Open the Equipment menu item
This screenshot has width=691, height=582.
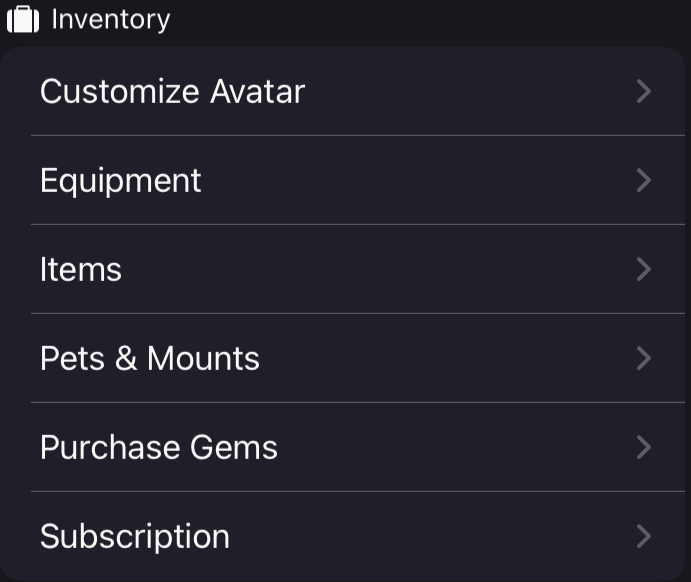[121, 181]
